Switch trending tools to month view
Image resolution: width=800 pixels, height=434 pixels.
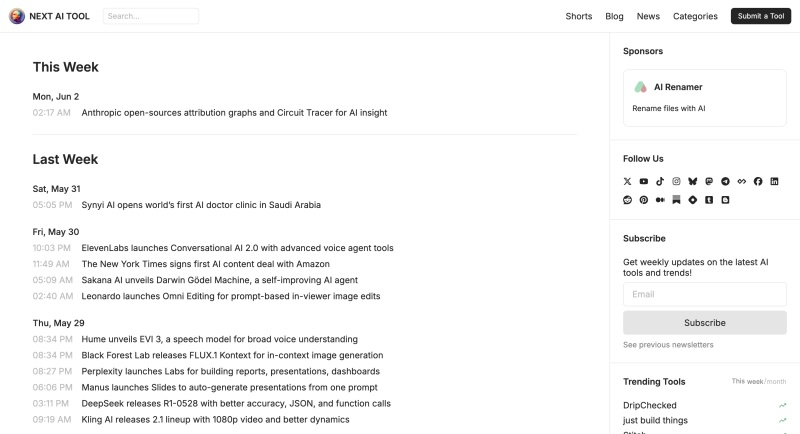pyautogui.click(x=777, y=381)
